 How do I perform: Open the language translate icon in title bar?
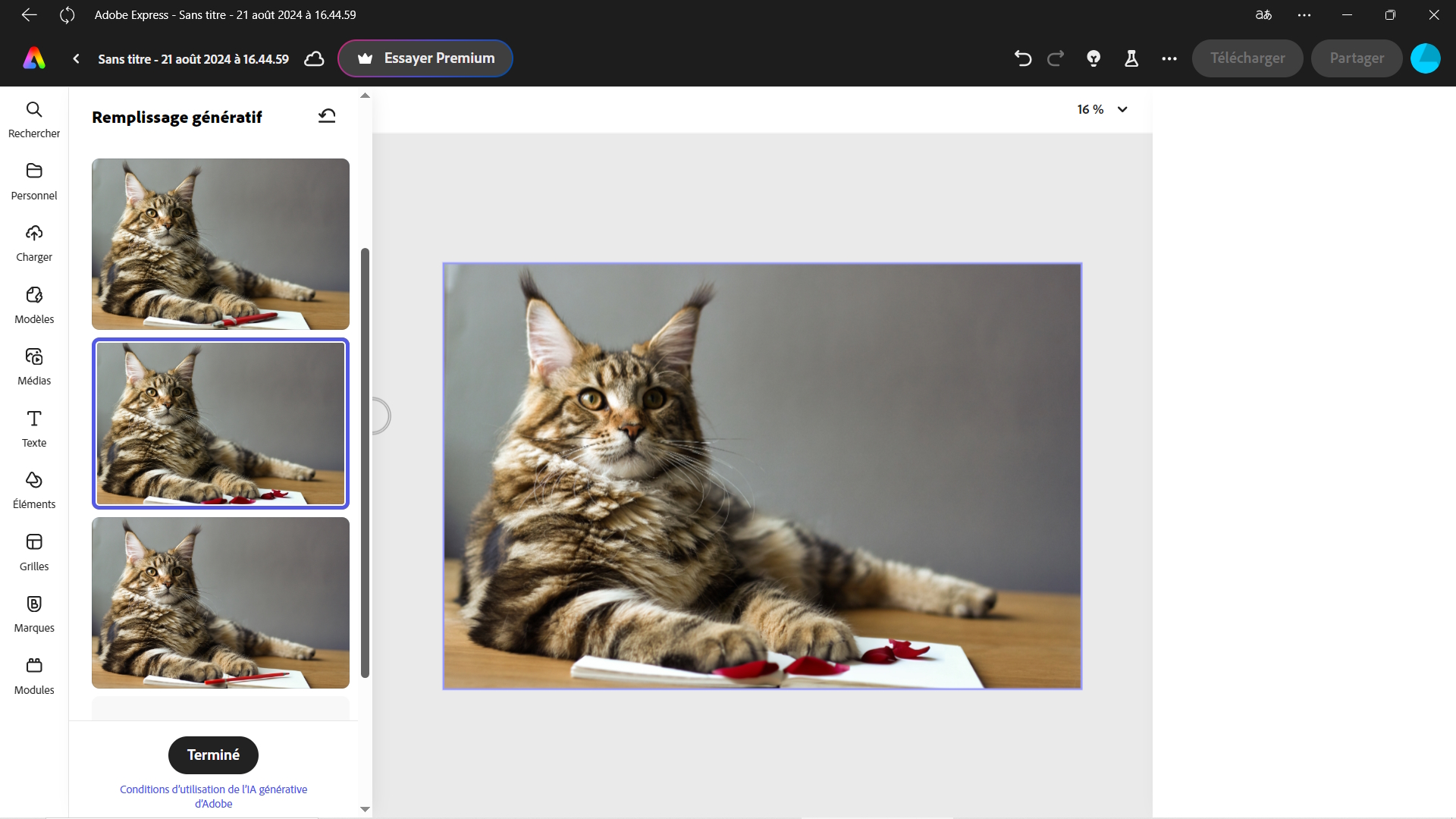click(1263, 14)
